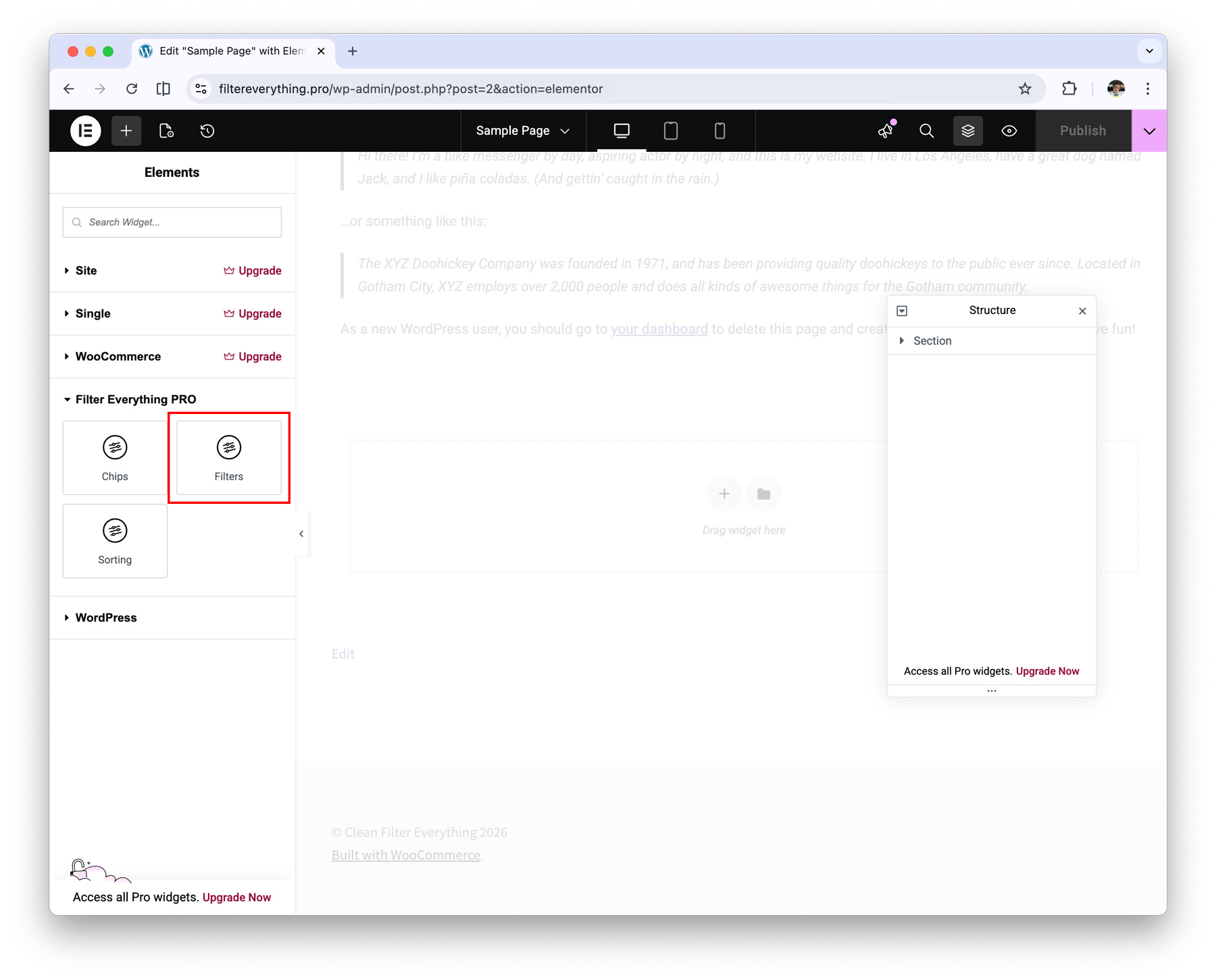The width and height of the screenshot is (1216, 980).
Task: Open the Finder search magnifier icon
Action: coord(926,131)
